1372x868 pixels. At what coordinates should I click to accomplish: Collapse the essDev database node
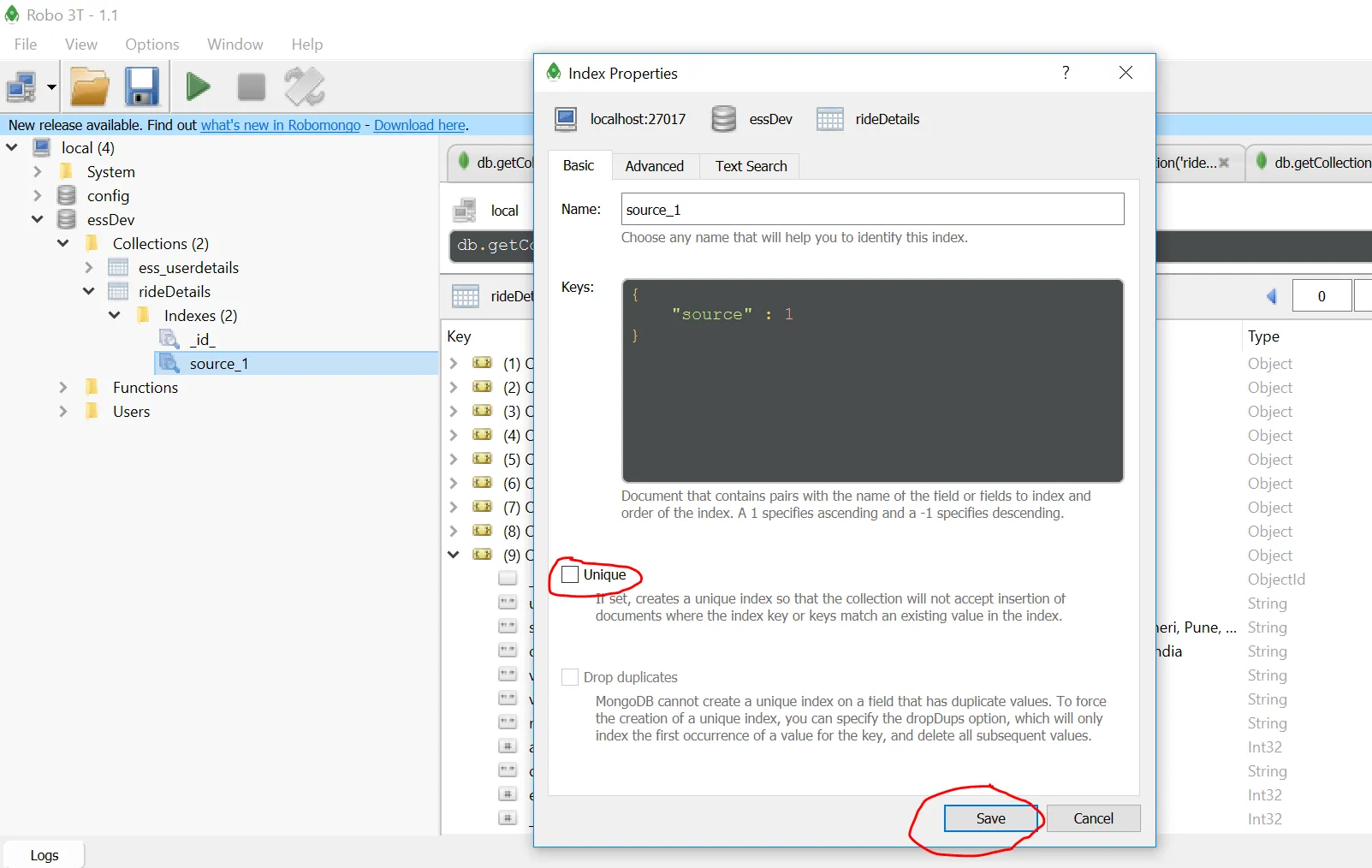37,219
